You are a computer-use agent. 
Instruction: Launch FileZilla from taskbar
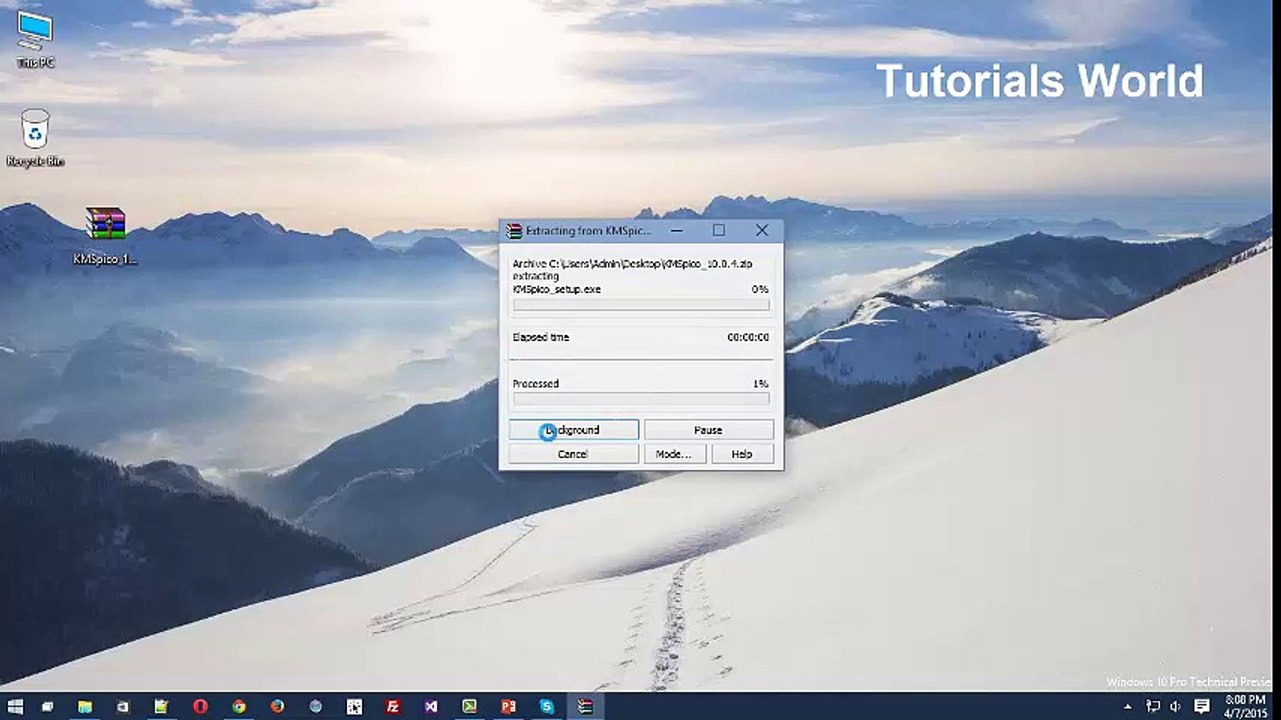393,706
